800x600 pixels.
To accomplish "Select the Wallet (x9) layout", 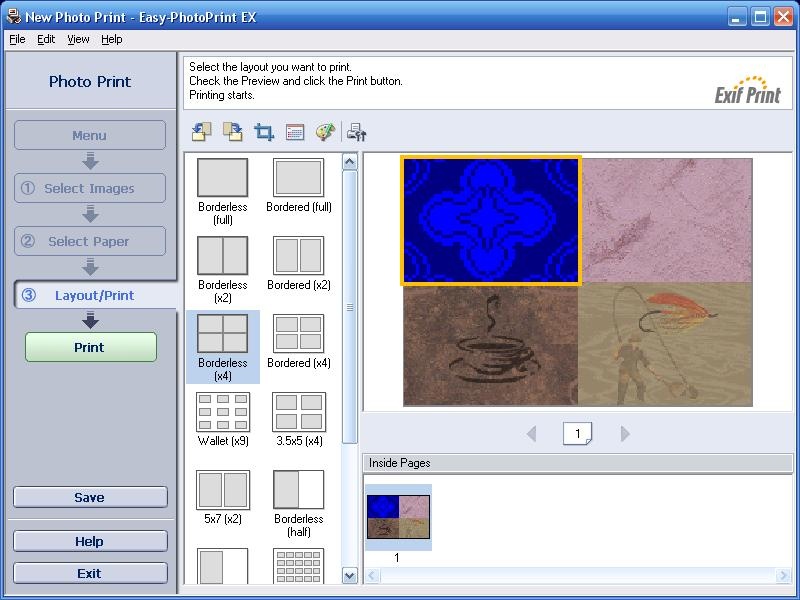I will tap(222, 412).
